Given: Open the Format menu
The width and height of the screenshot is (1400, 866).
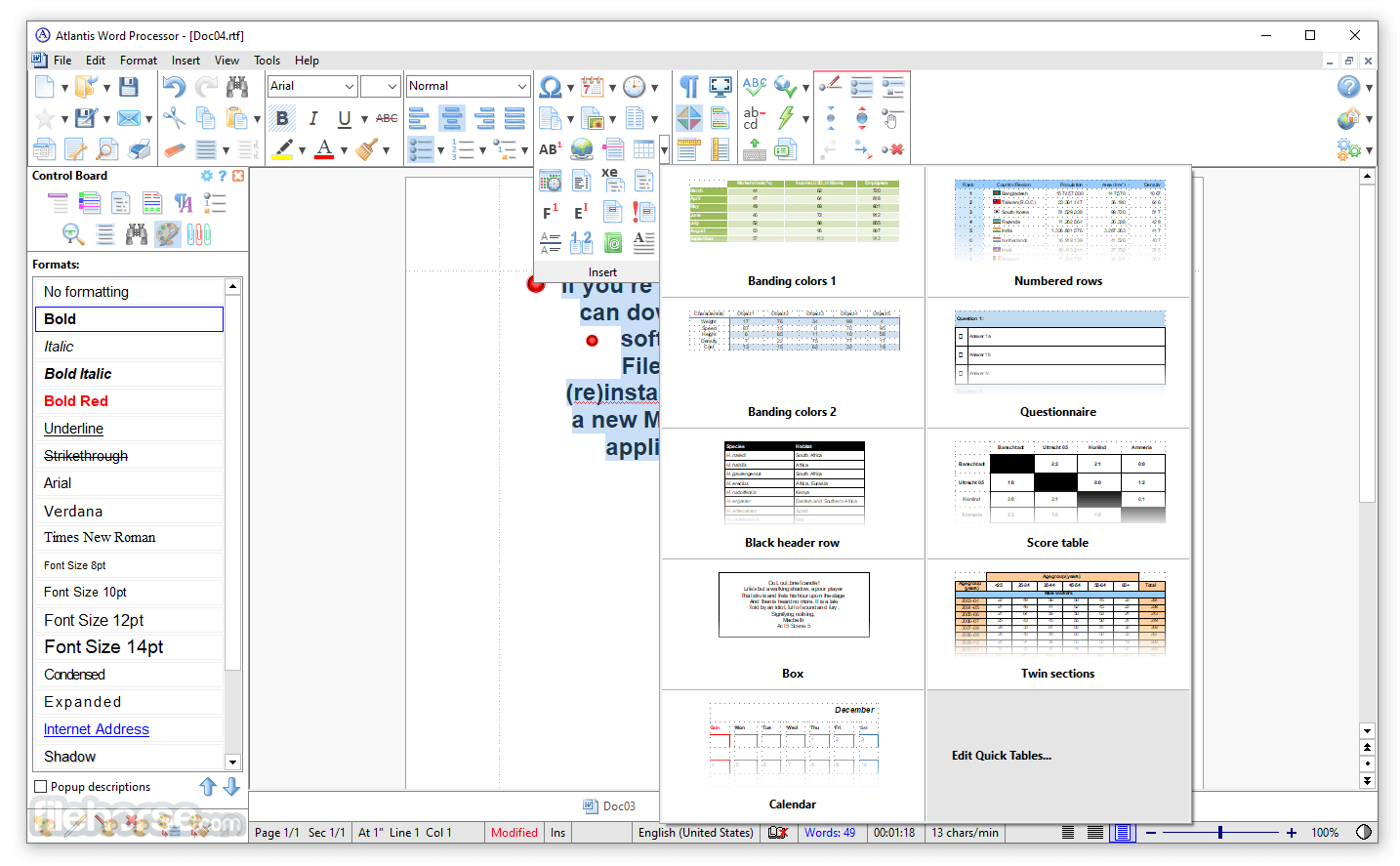Looking at the screenshot, I should [x=139, y=61].
